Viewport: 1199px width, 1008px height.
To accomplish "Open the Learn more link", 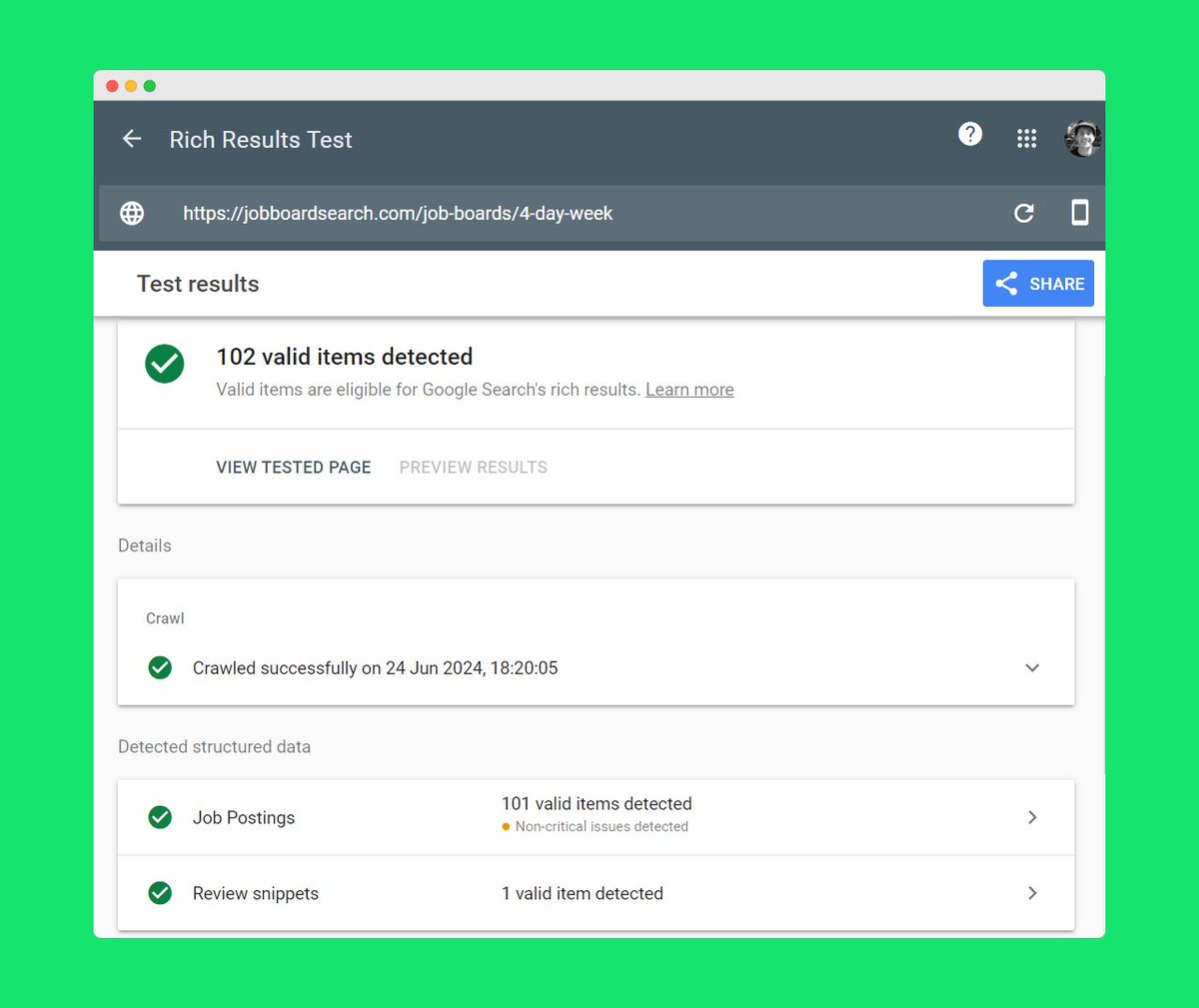I will (689, 390).
